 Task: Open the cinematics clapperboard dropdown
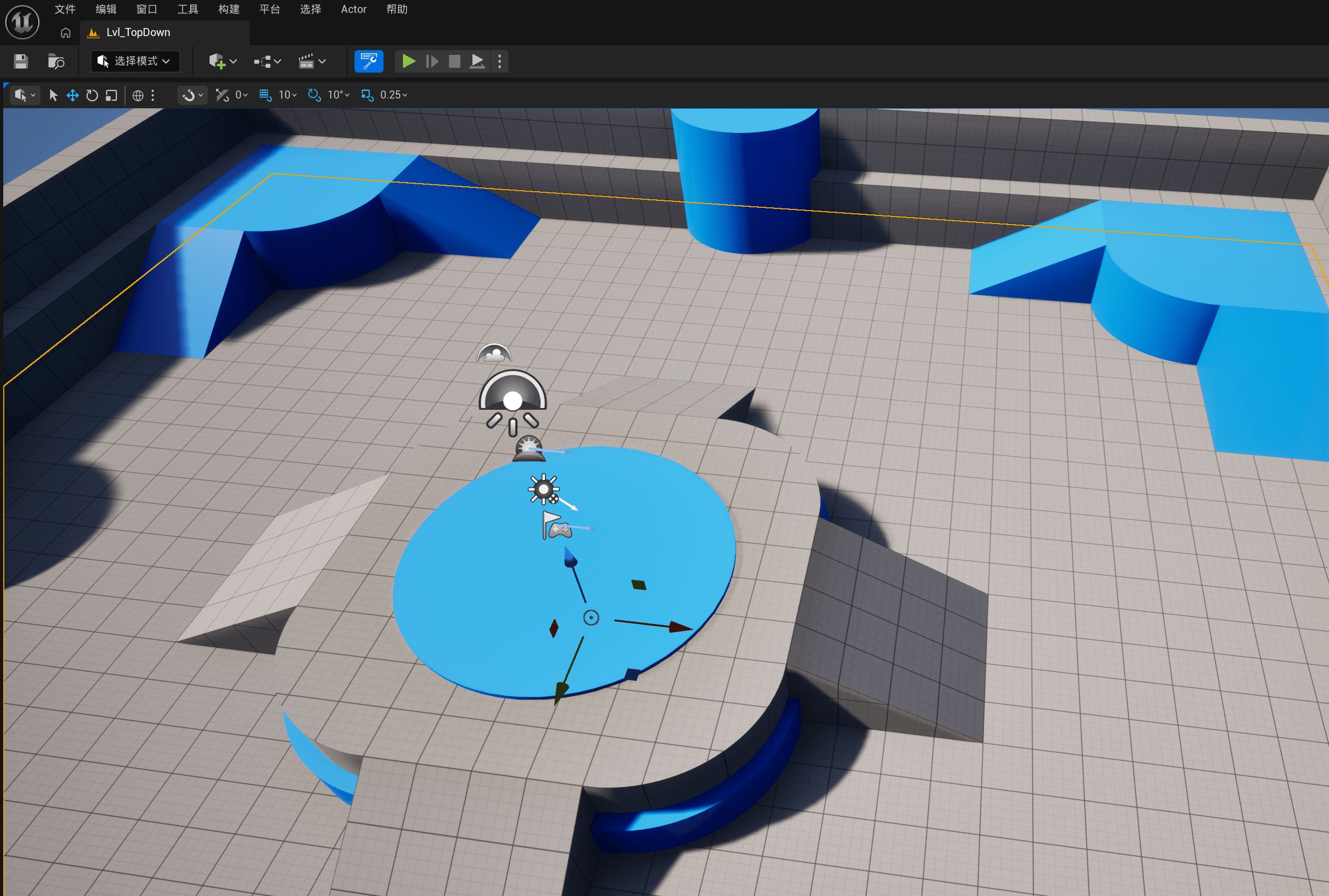(312, 61)
